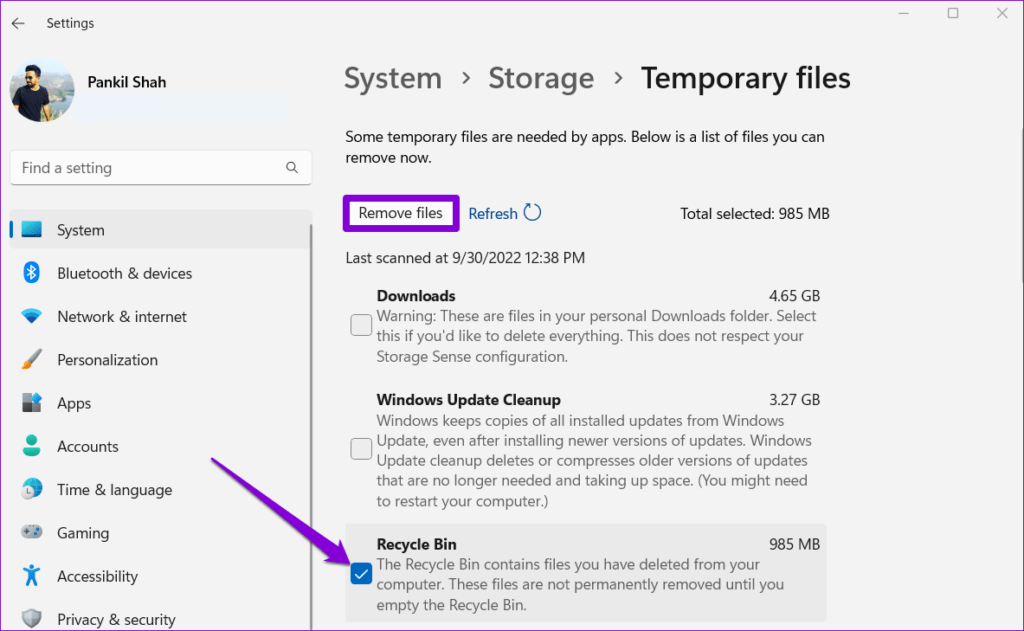Viewport: 1024px width, 631px height.
Task: Click Pankil Shah profile picture
Action: [42, 91]
